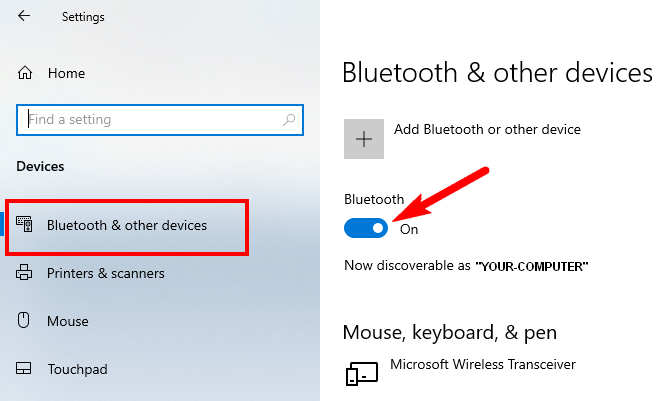Screen dimensions: 672x401
Task: Click the magnifier icon in search box
Action: click(x=289, y=120)
